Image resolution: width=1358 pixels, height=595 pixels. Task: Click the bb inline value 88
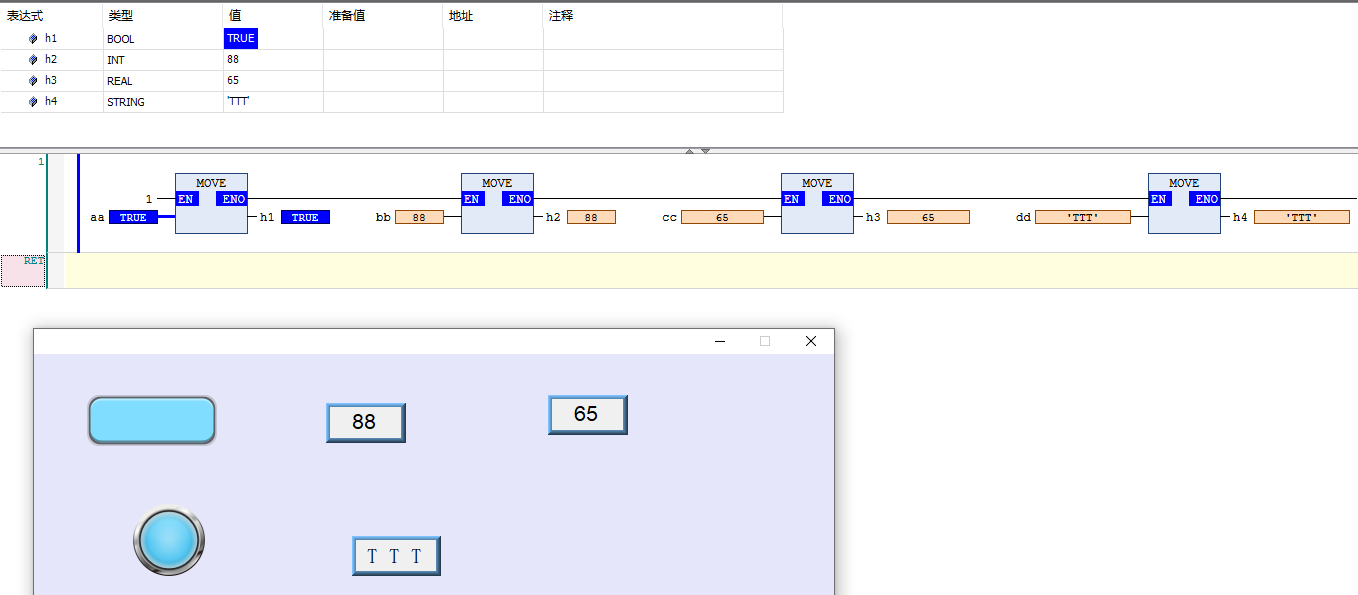click(419, 217)
